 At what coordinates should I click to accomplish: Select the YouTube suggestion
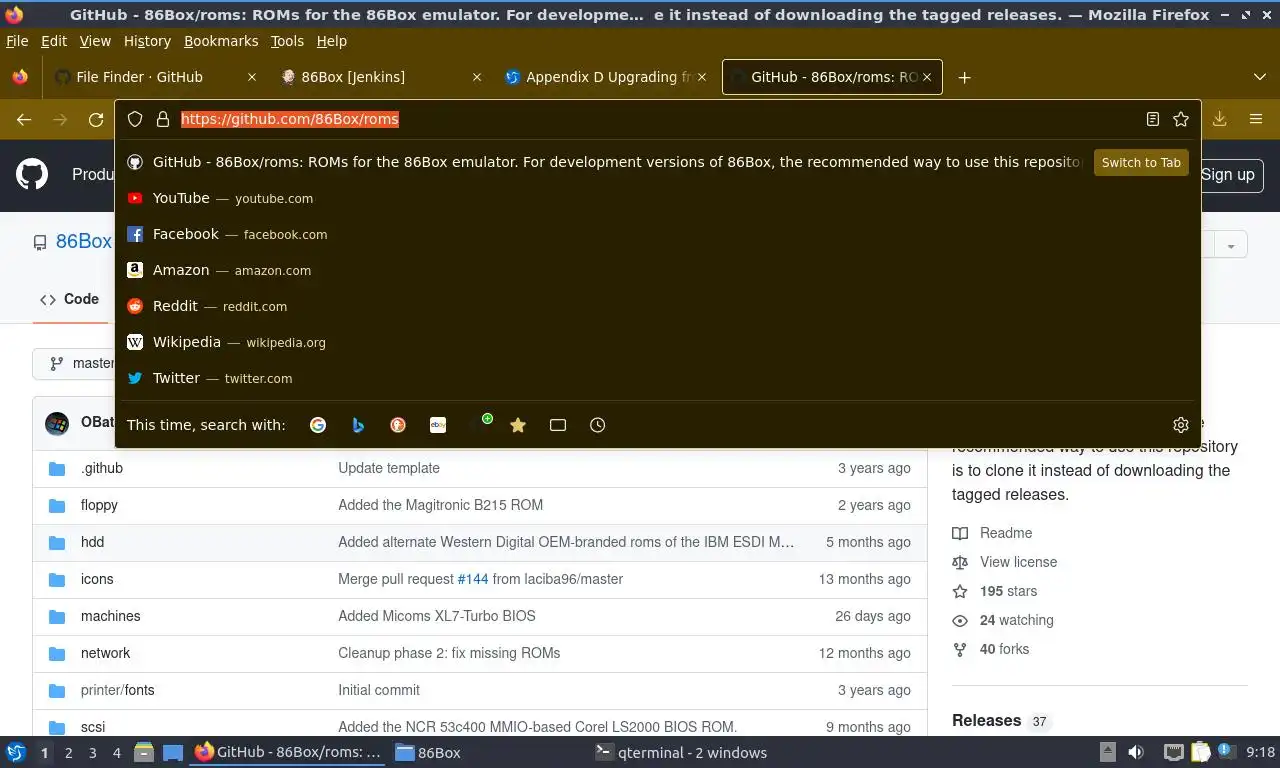coord(658,198)
